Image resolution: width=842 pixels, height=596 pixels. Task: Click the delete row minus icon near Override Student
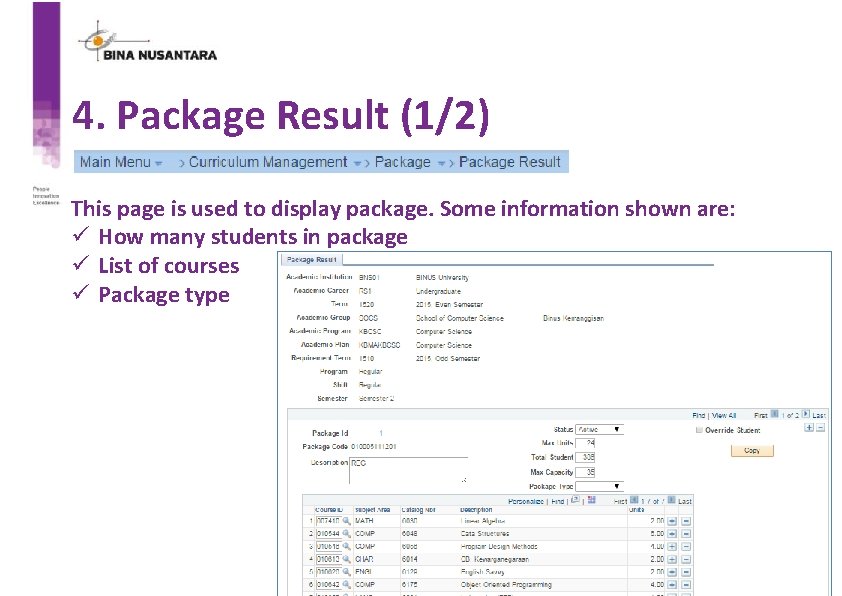[818, 428]
